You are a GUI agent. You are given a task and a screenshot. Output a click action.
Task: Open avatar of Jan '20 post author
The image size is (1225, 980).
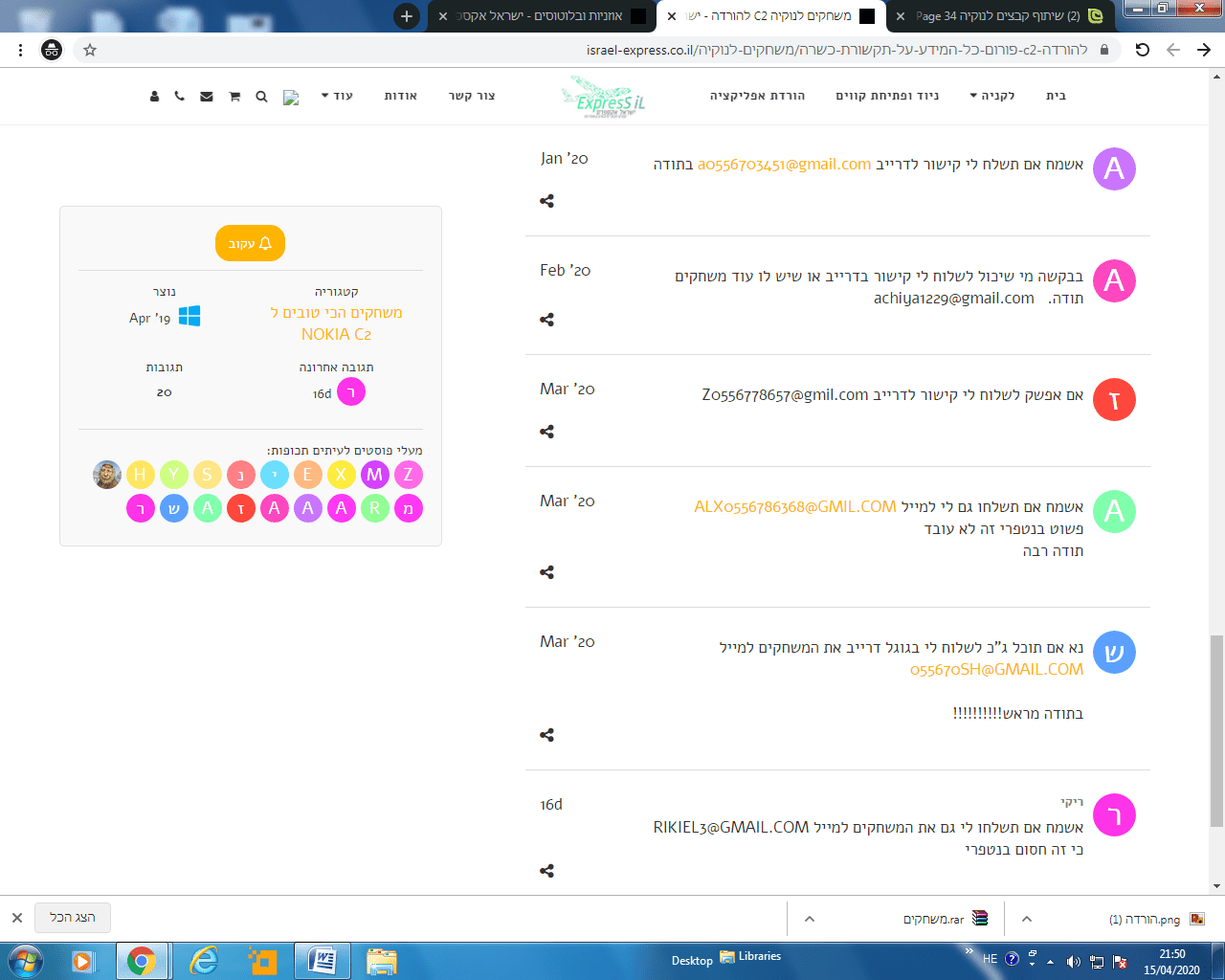pos(1114,168)
